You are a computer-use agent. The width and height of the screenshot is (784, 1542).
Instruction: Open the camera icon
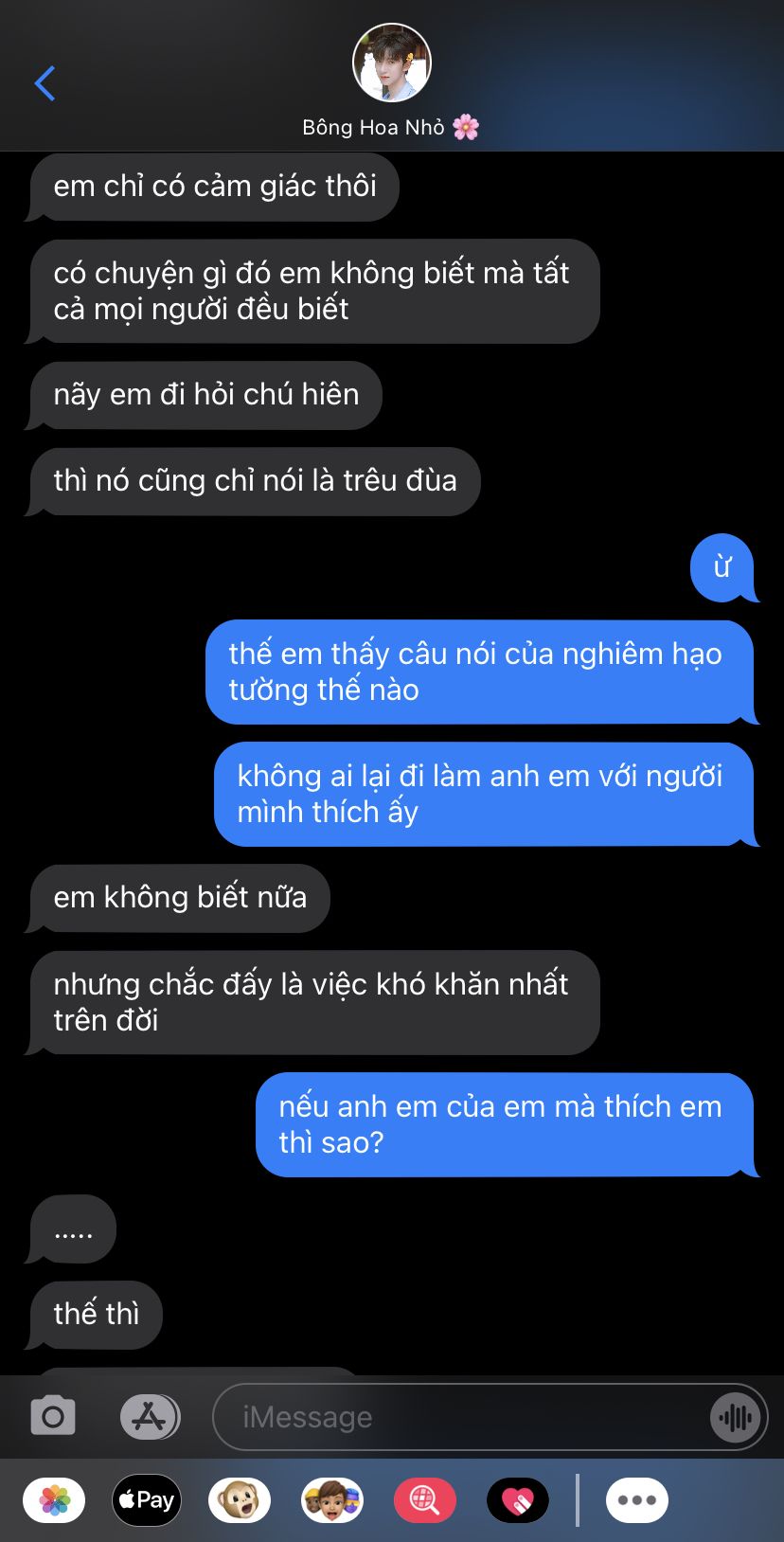[53, 1417]
